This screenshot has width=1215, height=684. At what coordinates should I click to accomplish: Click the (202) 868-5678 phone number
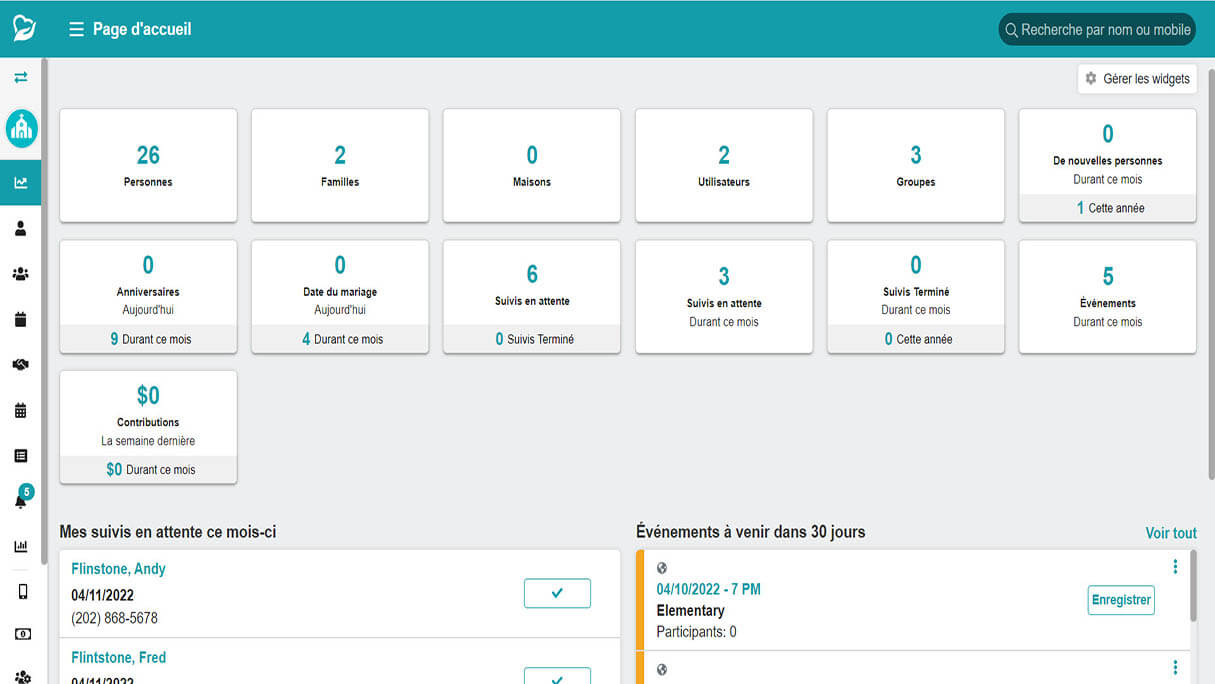point(114,618)
